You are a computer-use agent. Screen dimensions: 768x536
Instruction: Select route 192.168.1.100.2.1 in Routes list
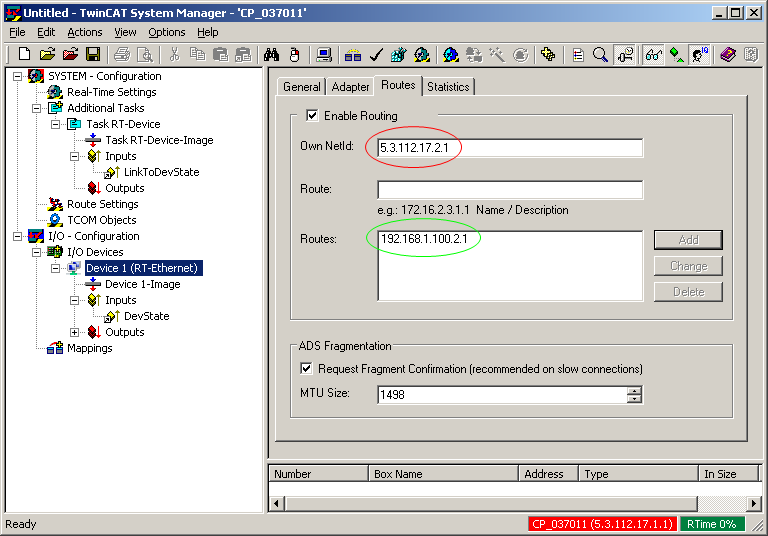click(424, 239)
